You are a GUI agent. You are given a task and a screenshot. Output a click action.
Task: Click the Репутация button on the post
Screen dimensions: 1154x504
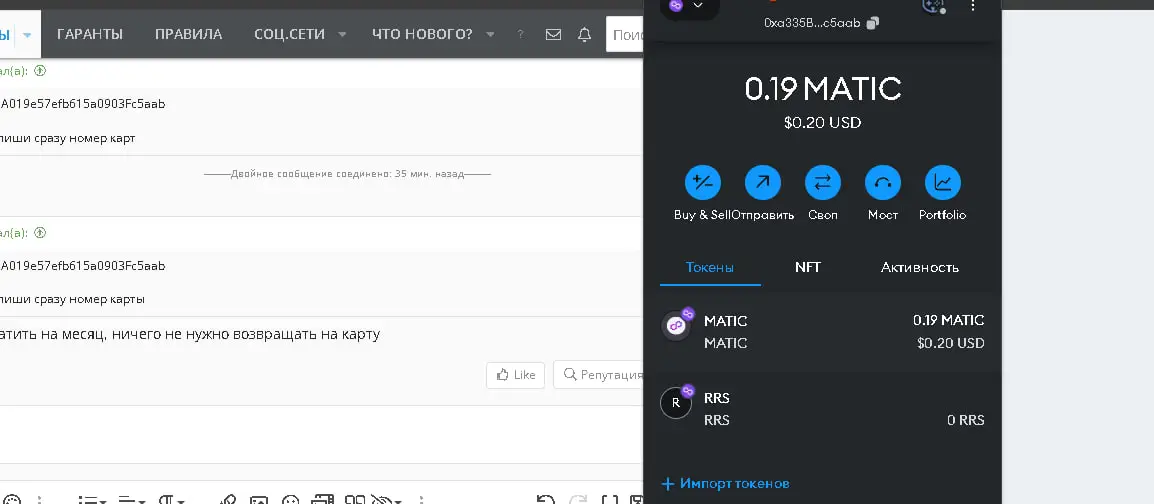pyautogui.click(x=599, y=375)
